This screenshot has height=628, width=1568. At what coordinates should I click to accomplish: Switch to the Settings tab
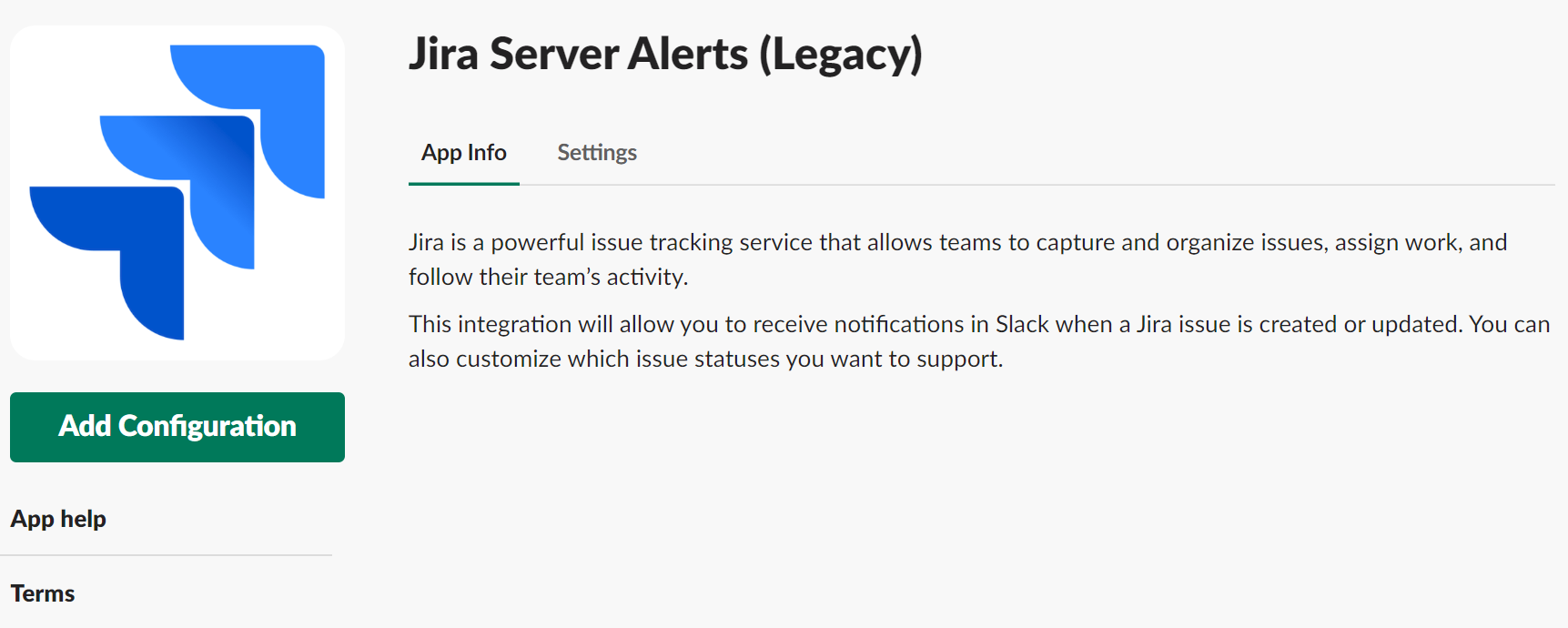(x=596, y=152)
